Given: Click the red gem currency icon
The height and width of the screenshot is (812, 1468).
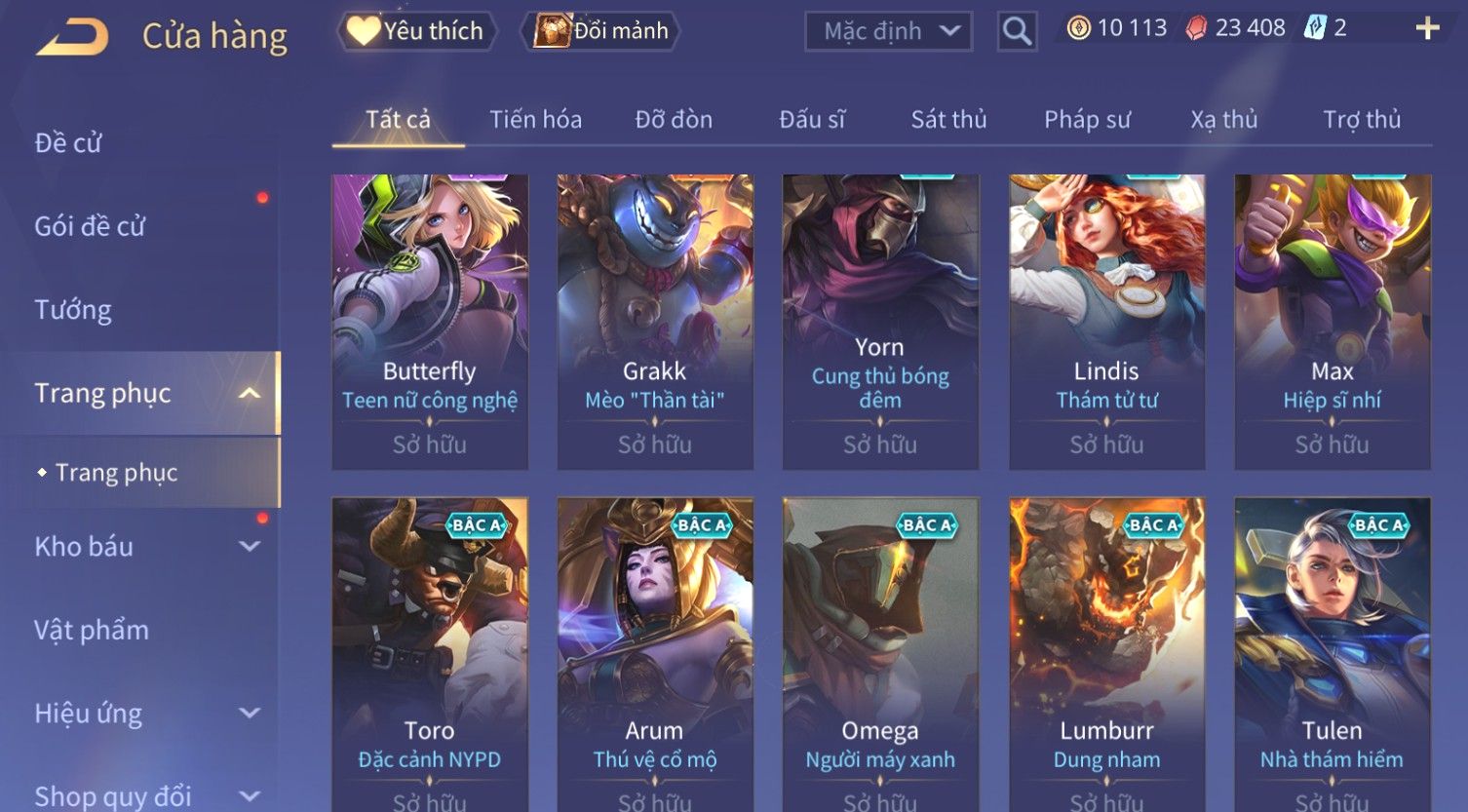Looking at the screenshot, I should [1196, 28].
